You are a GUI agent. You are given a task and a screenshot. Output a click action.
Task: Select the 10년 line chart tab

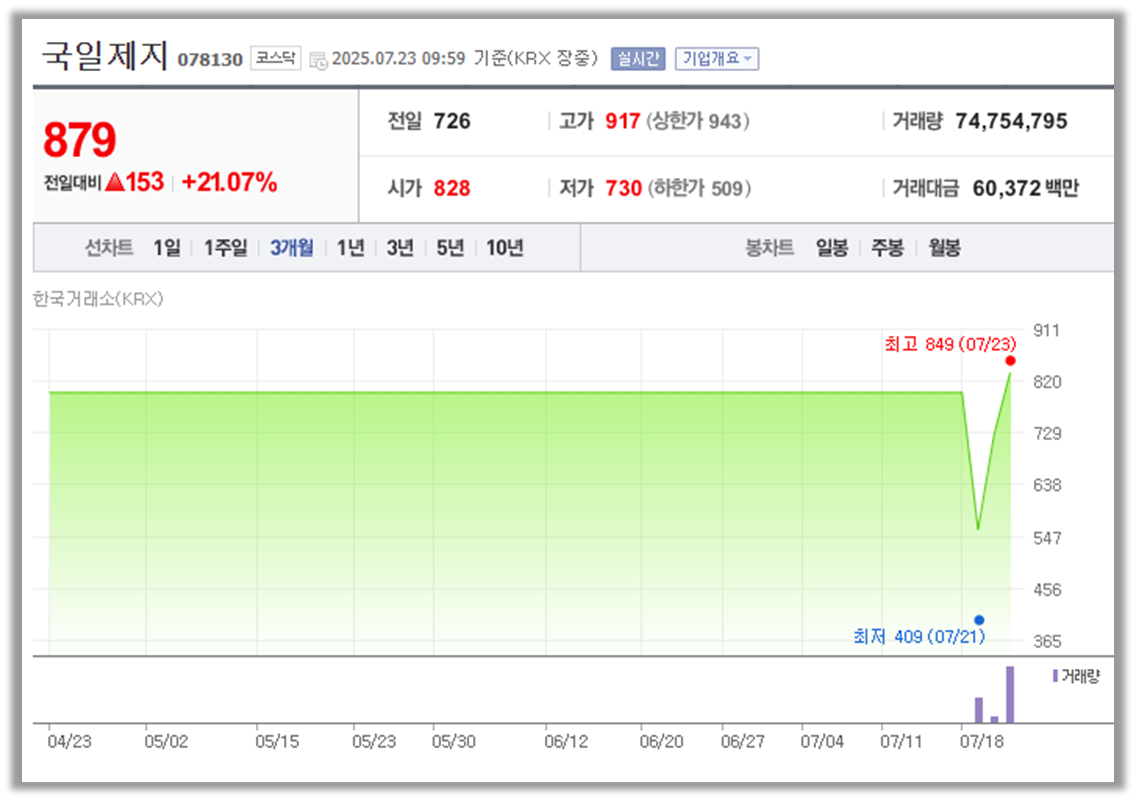click(505, 248)
